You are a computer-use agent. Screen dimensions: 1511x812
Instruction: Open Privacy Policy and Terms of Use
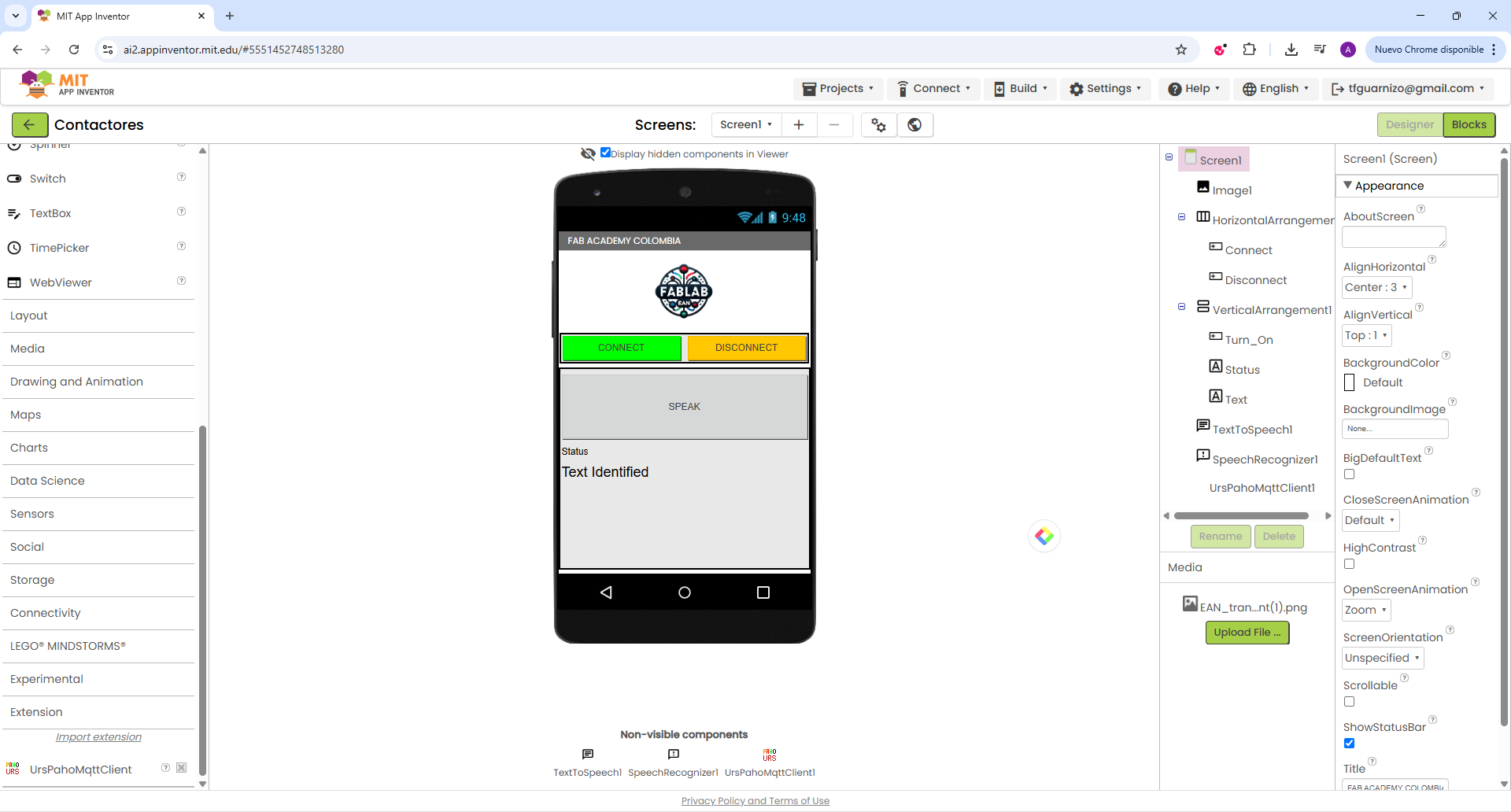click(x=755, y=801)
